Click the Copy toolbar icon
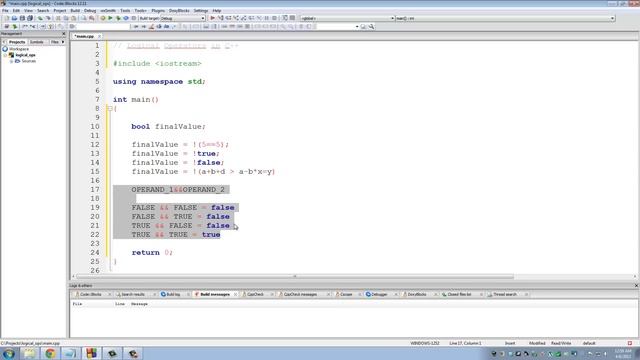Image resolution: width=640 pixels, height=360 pixels. (66, 18)
